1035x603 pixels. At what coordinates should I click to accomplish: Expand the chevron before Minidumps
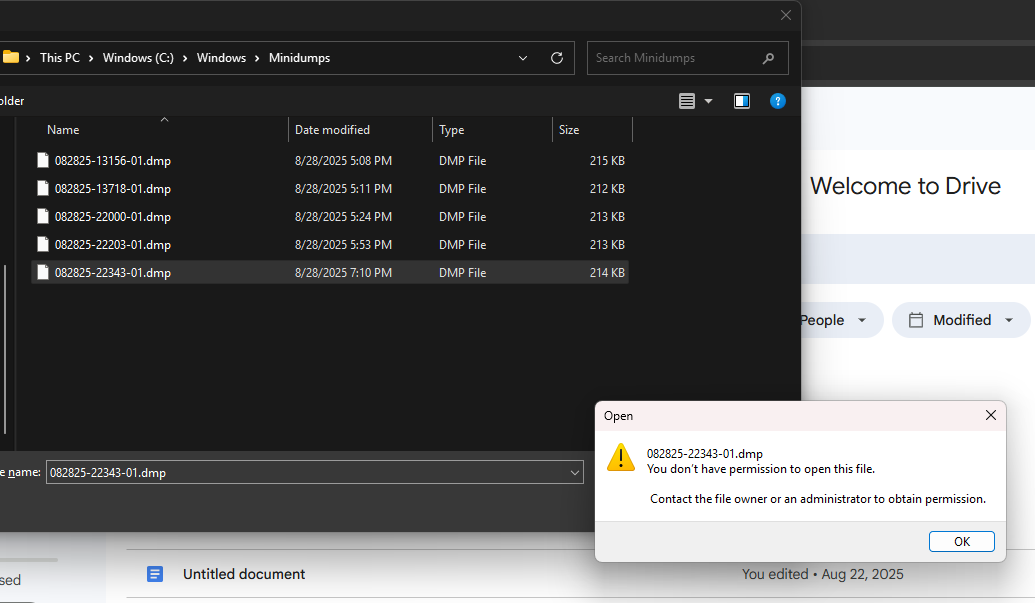tap(257, 58)
